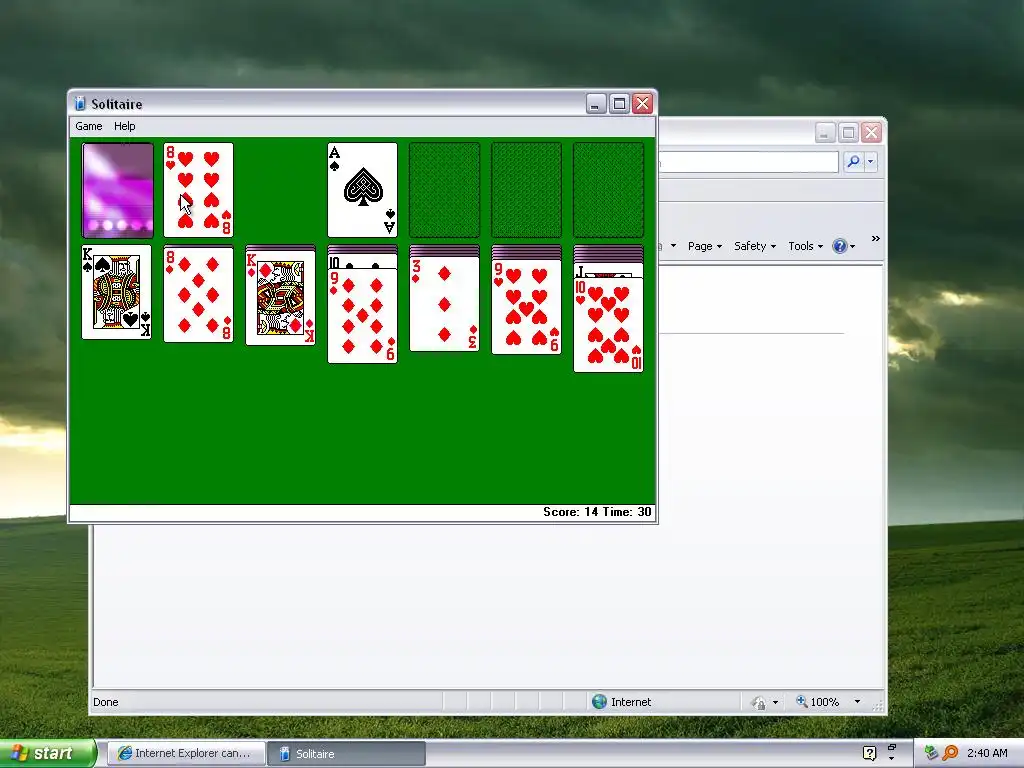
Task: Maximize the Solitaire window
Action: pyautogui.click(x=619, y=103)
